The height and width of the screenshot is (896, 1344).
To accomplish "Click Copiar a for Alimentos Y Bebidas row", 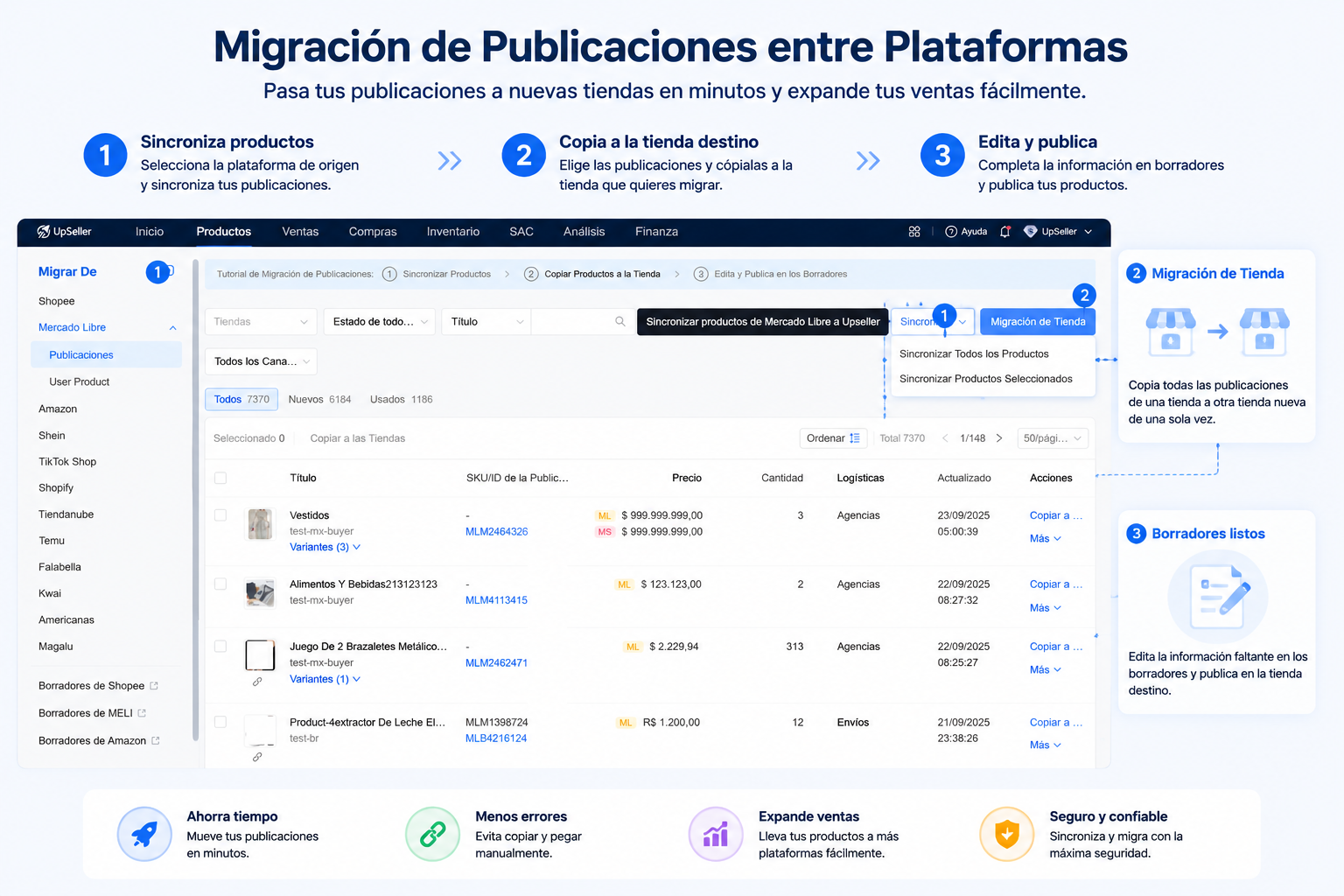I will click(1056, 584).
